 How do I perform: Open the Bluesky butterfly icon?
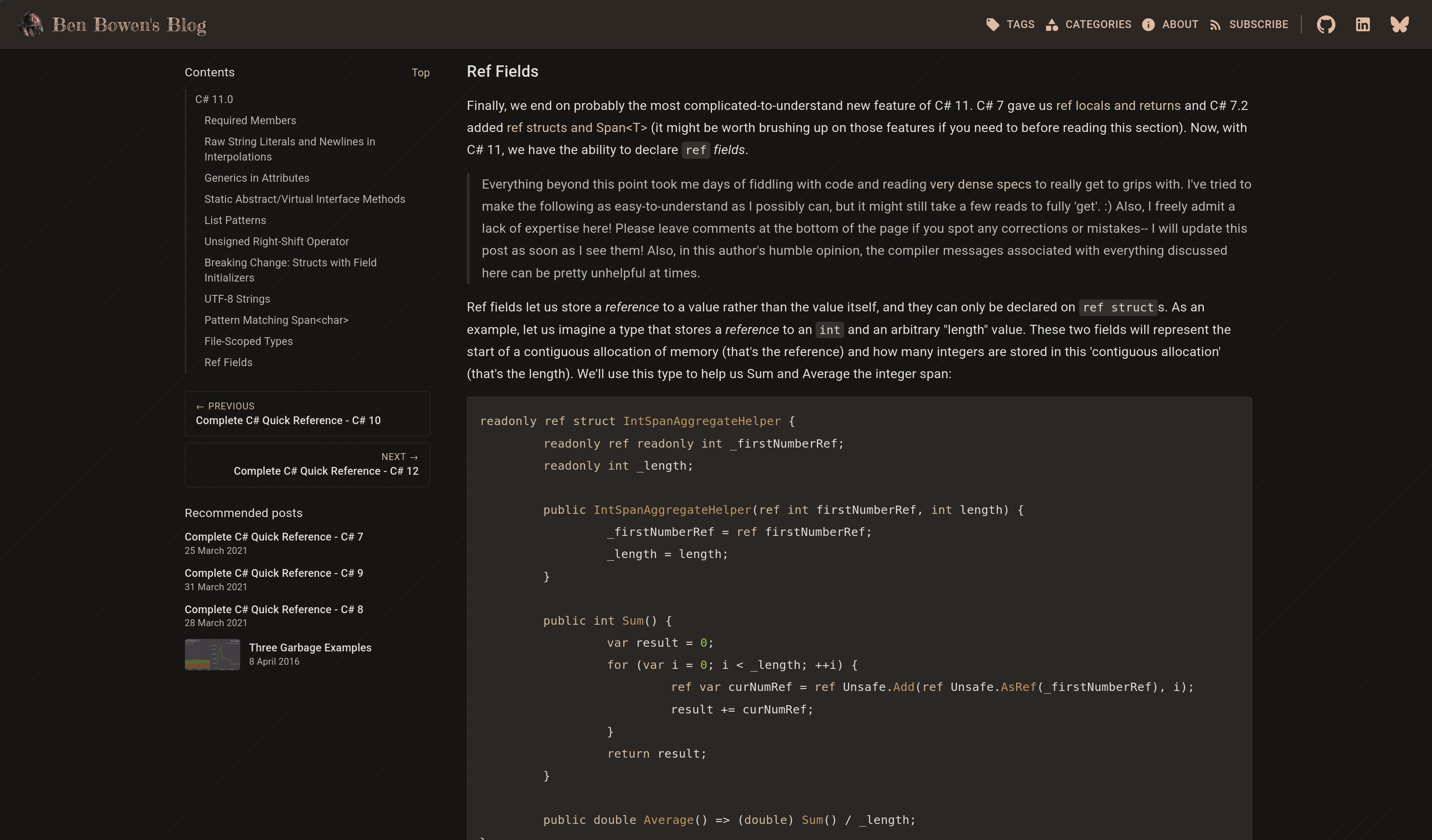(1400, 24)
